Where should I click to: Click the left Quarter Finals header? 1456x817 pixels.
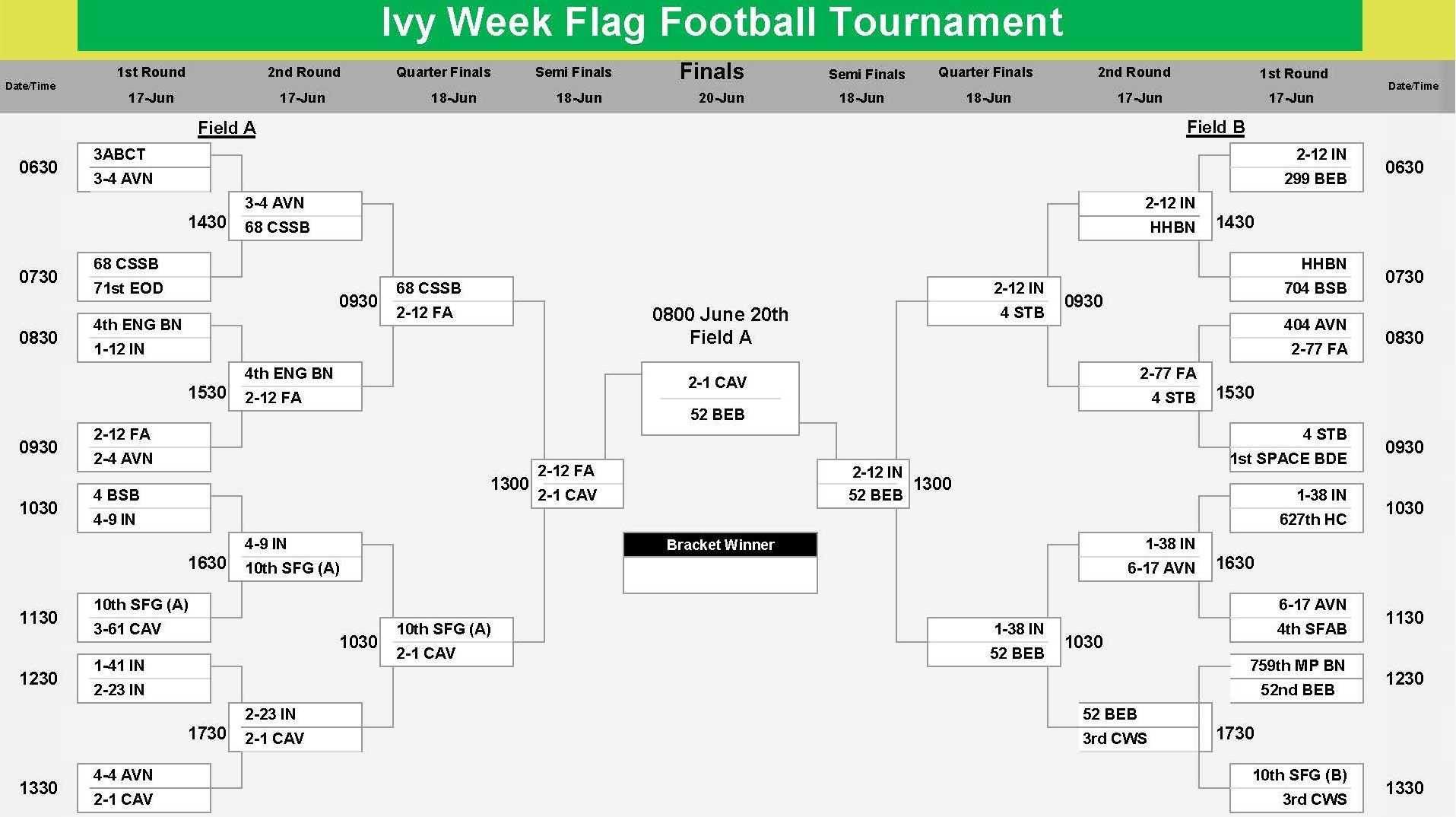443,72
